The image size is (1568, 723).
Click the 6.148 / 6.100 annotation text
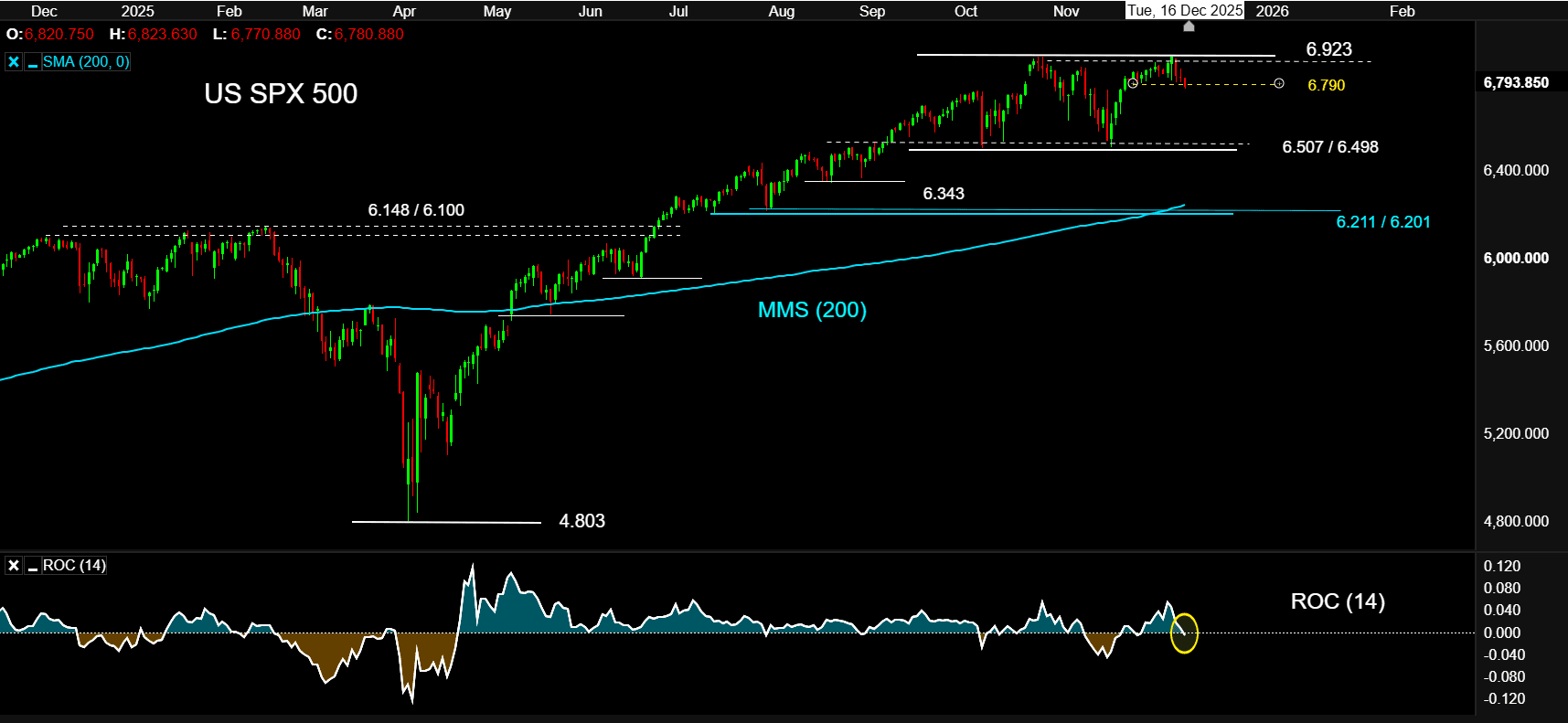[416, 210]
